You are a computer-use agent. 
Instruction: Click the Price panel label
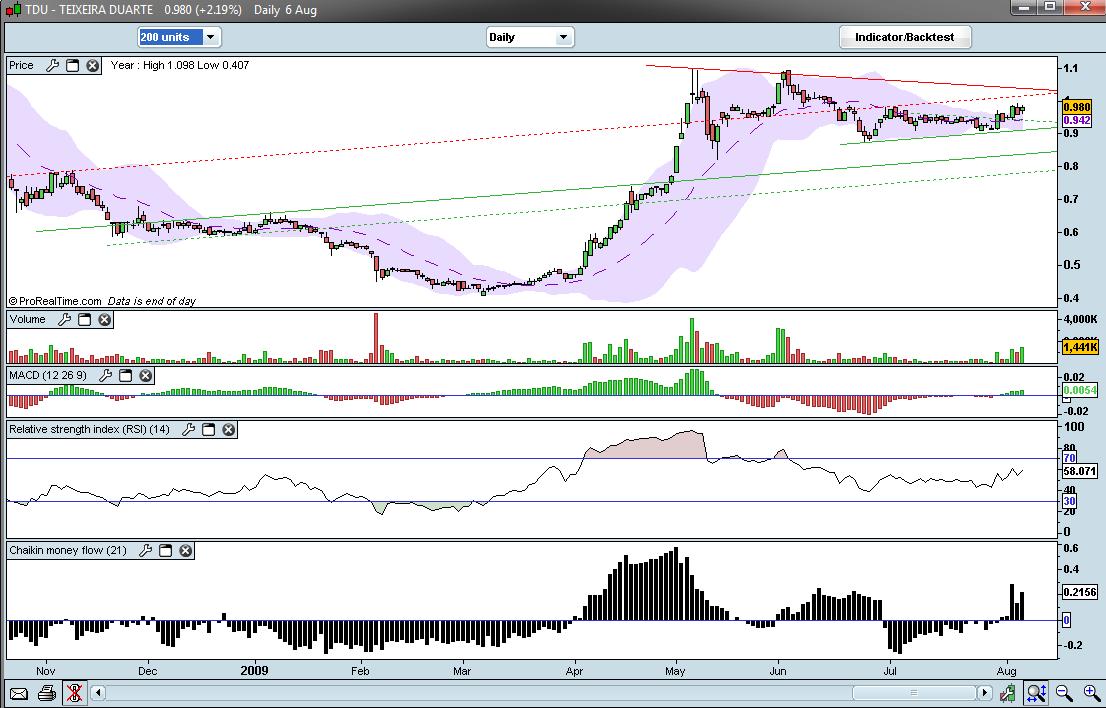pos(21,66)
